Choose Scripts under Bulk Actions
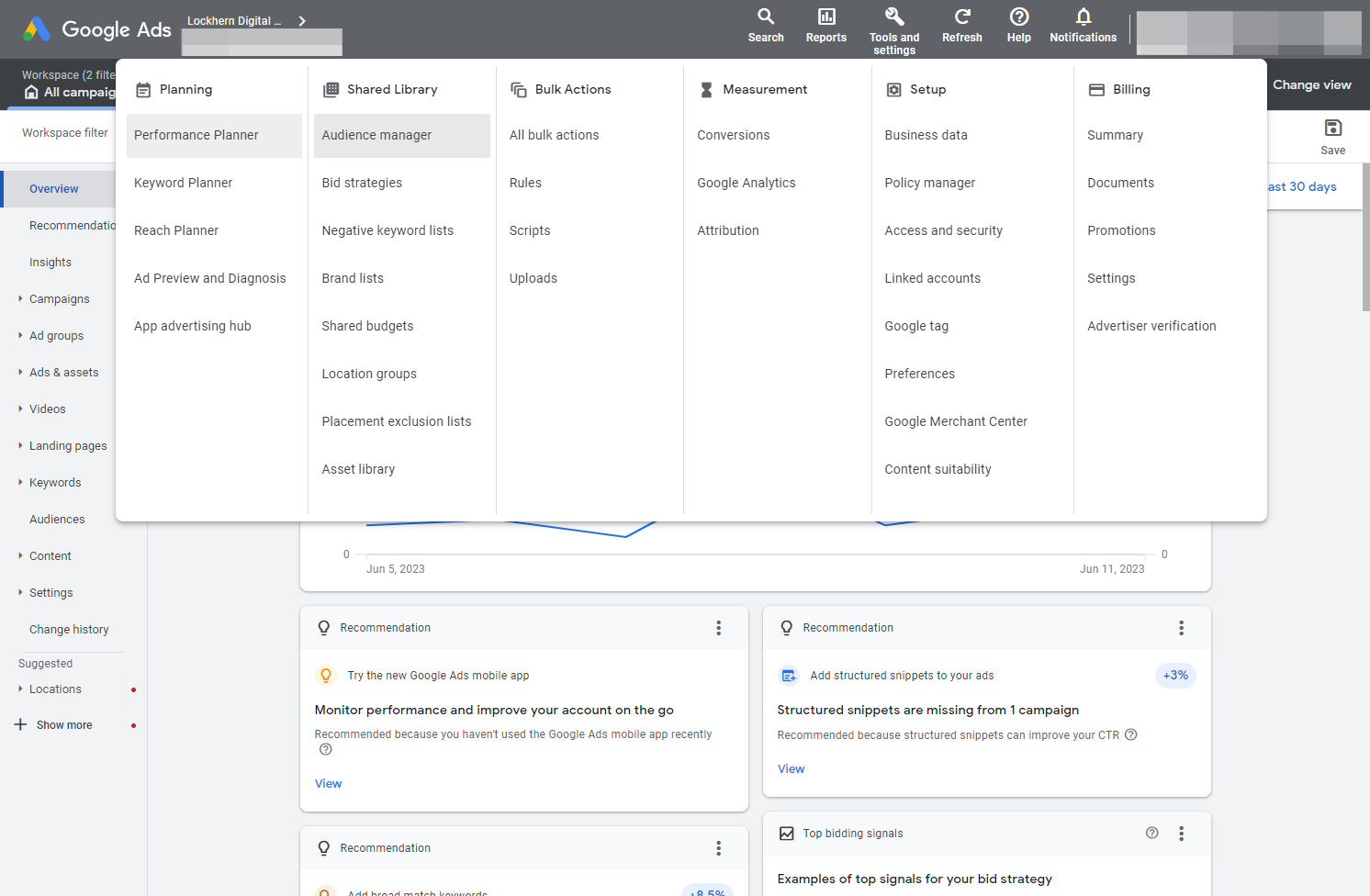 (530, 230)
